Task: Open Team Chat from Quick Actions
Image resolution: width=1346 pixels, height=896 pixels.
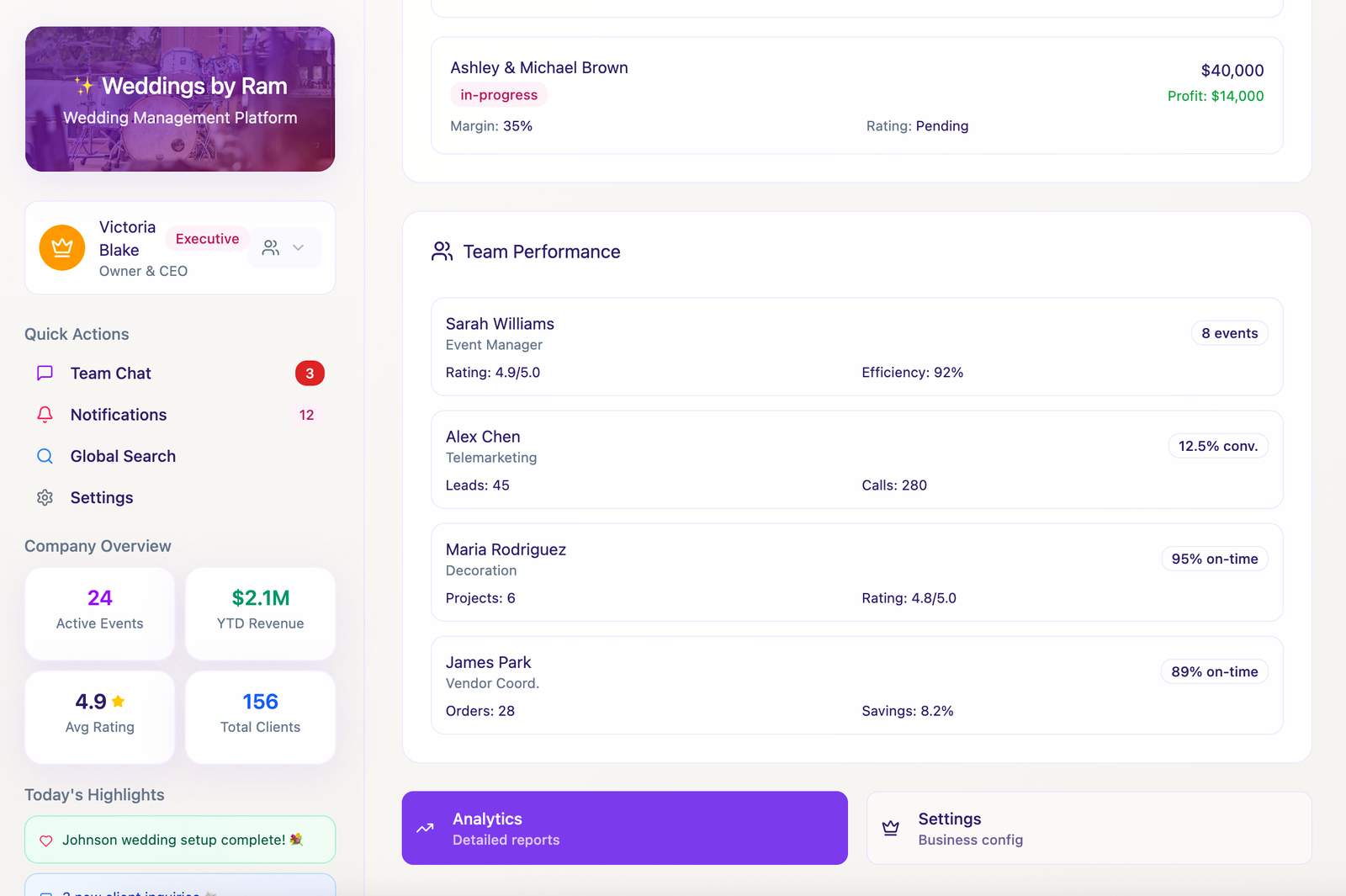Action: (x=111, y=374)
